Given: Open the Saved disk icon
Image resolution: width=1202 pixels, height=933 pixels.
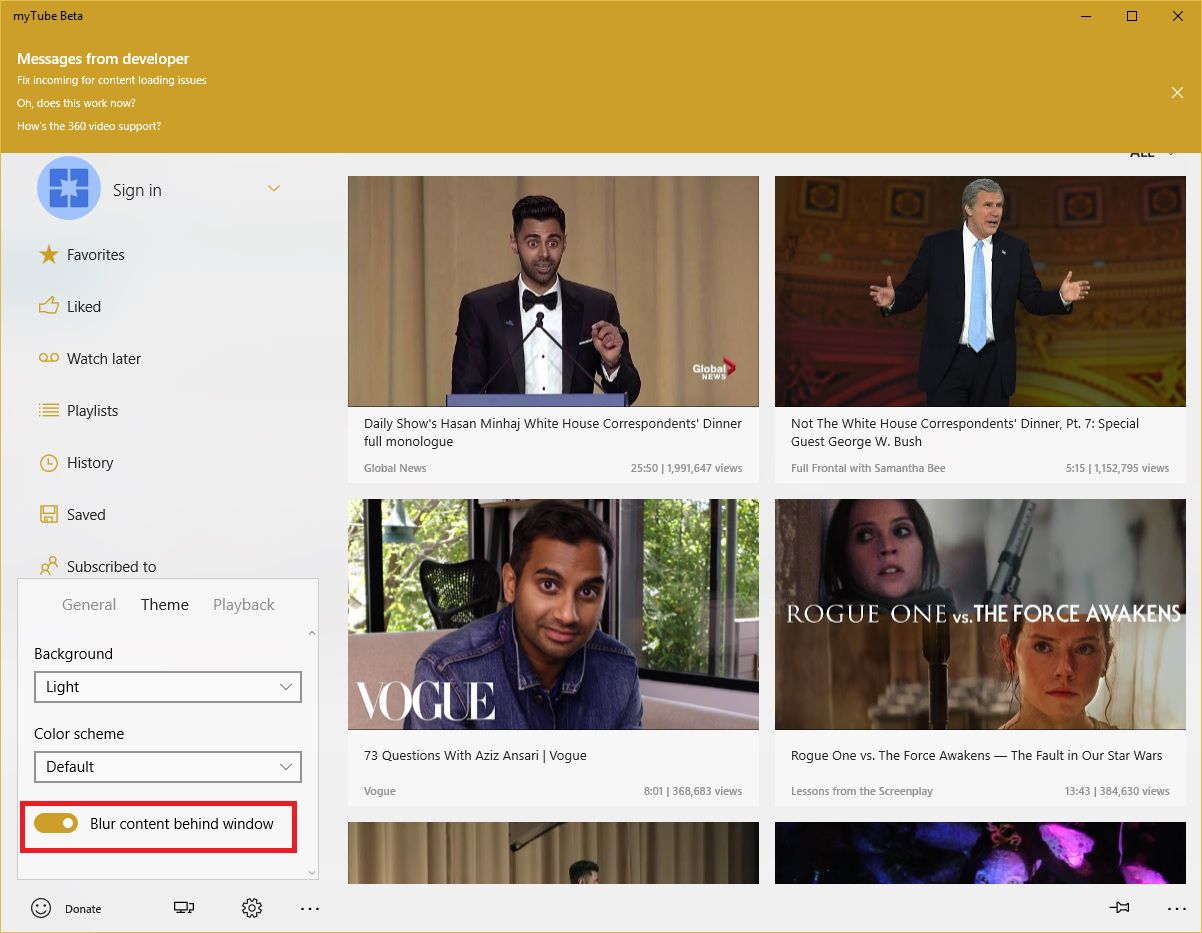Looking at the screenshot, I should (x=48, y=514).
